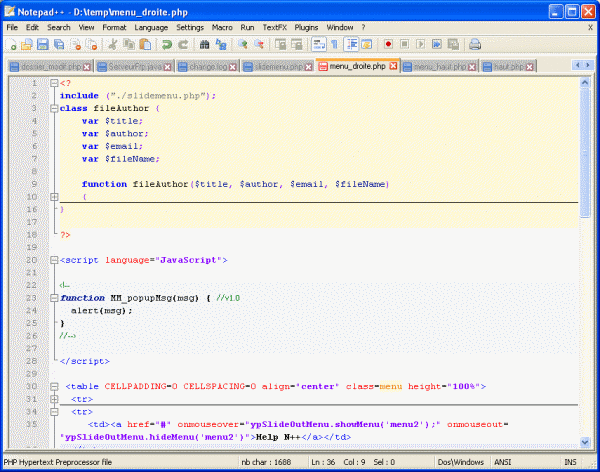Image resolution: width=600 pixels, height=472 pixels.
Task: Click the tab bar left scroll arrow
Action: coord(578,65)
